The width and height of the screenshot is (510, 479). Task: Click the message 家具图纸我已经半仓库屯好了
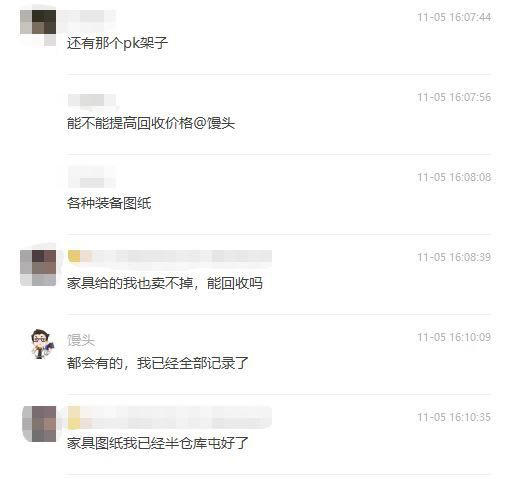[x=158, y=443]
